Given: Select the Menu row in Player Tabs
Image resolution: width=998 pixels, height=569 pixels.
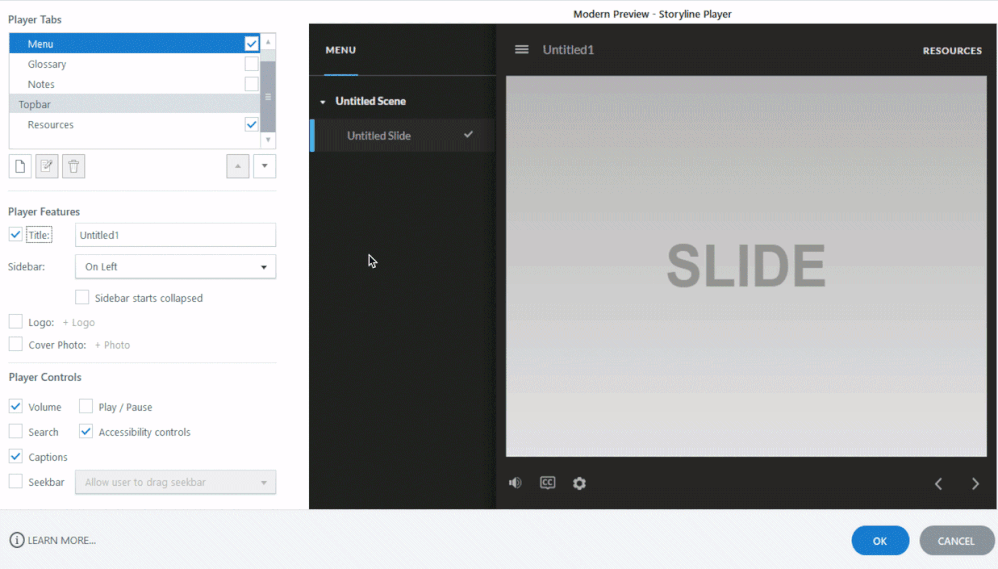Looking at the screenshot, I should click(x=134, y=43).
